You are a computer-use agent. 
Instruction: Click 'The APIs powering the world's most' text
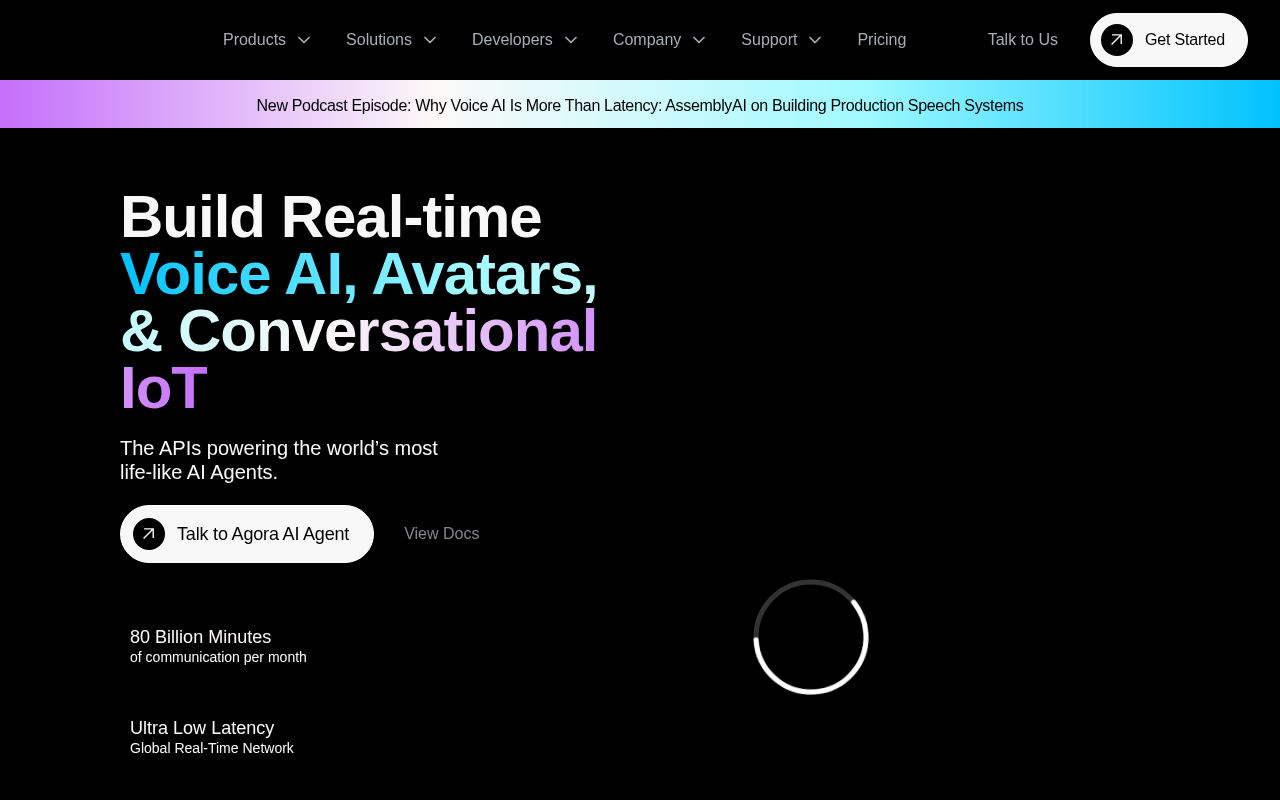tap(279, 448)
